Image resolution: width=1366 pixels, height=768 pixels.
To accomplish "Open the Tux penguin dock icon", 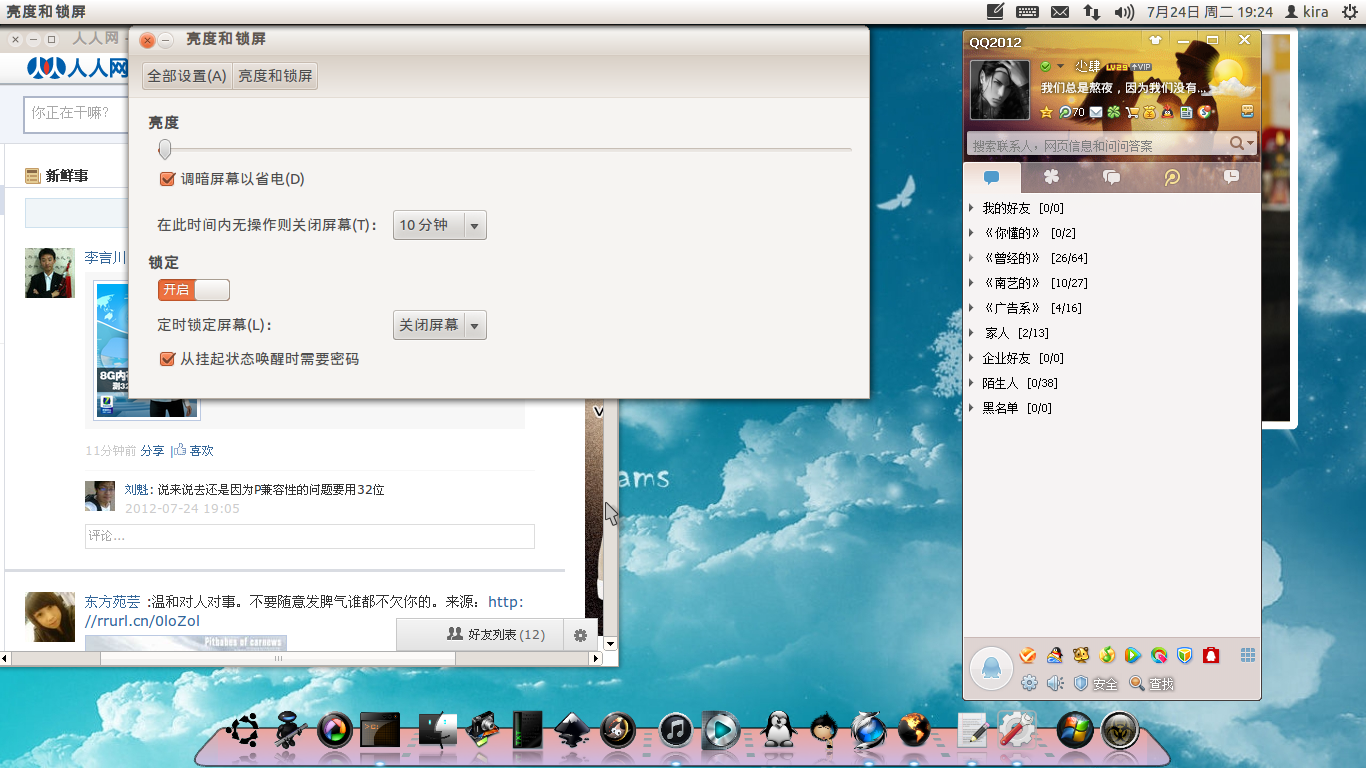I will tap(777, 730).
